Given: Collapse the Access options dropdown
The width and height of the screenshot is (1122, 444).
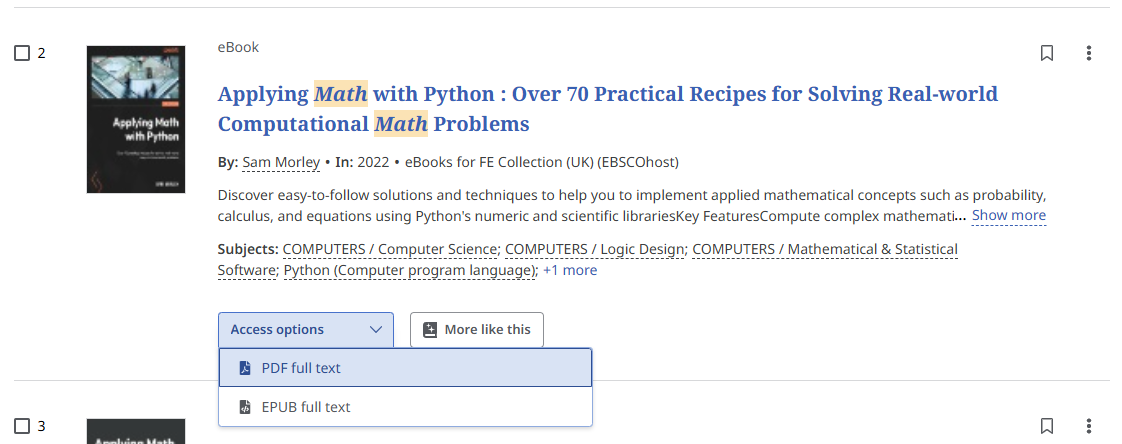Looking at the screenshot, I should [x=306, y=330].
